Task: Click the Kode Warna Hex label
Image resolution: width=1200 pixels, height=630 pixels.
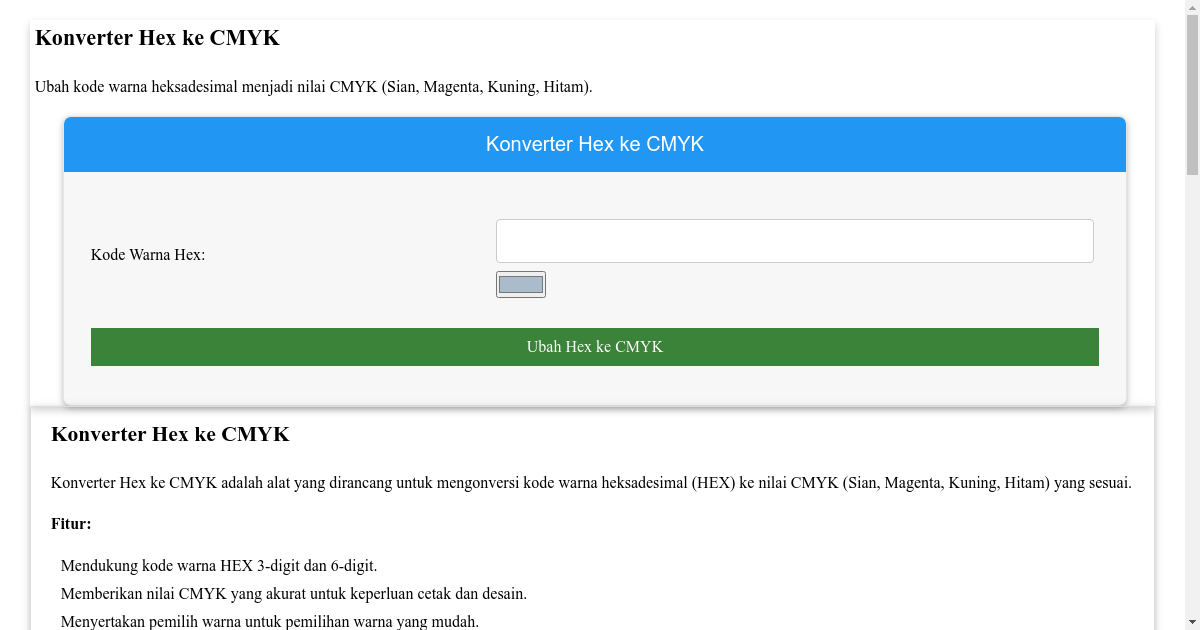Action: pyautogui.click(x=148, y=254)
